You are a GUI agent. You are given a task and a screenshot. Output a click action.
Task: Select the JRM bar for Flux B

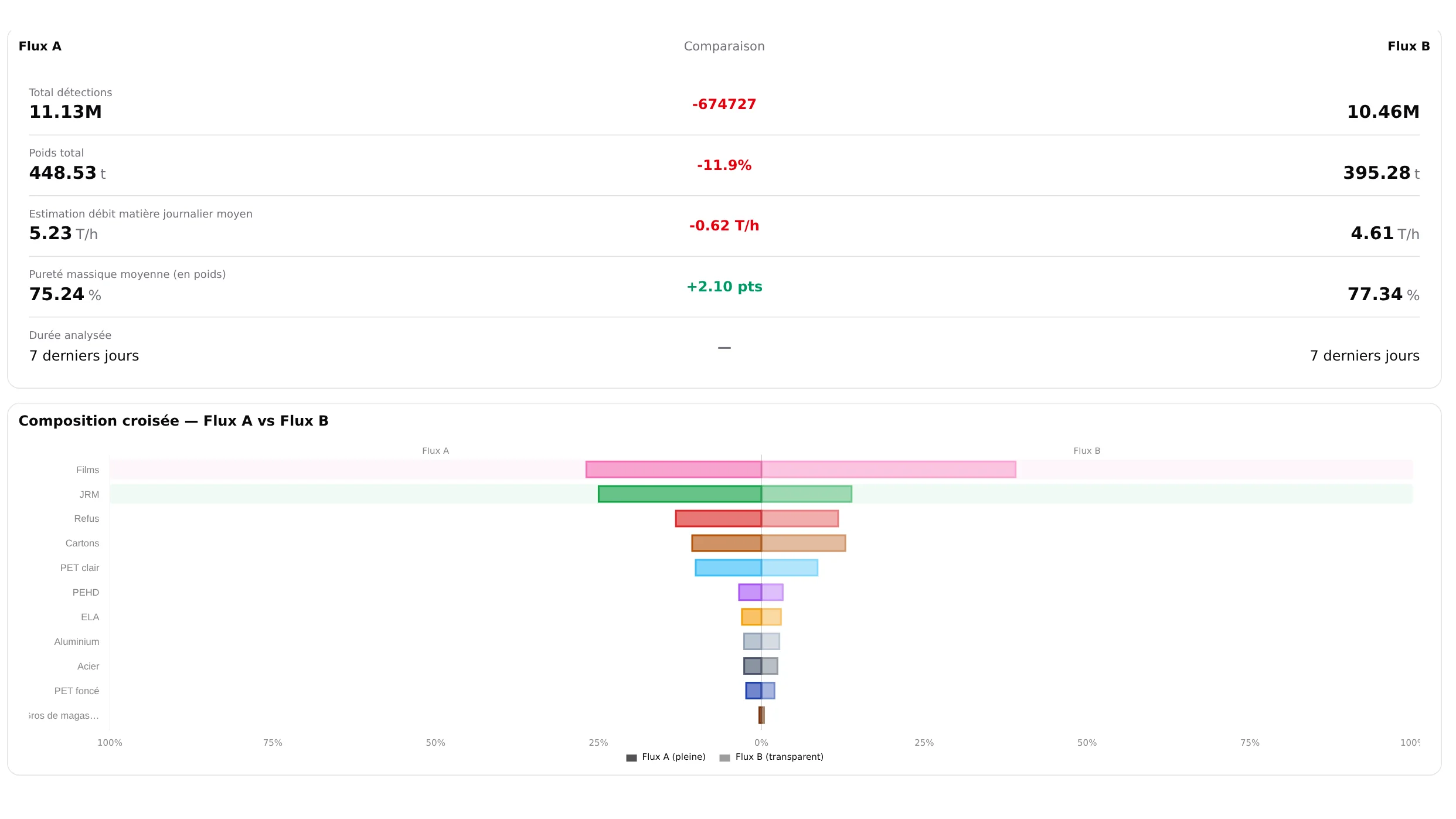[807, 494]
